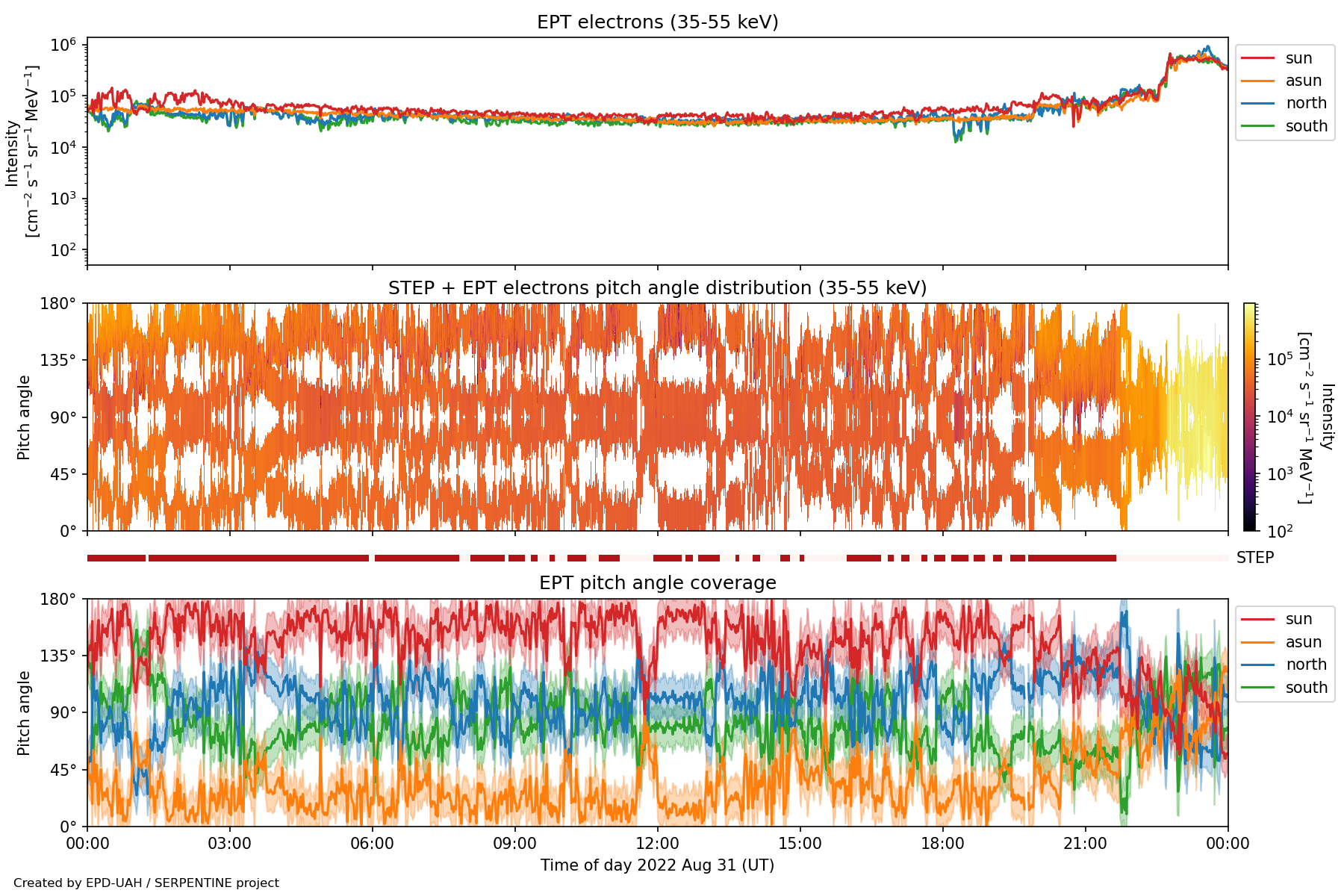
Task: Click north entry in the top legend
Action: pyautogui.click(x=1305, y=103)
